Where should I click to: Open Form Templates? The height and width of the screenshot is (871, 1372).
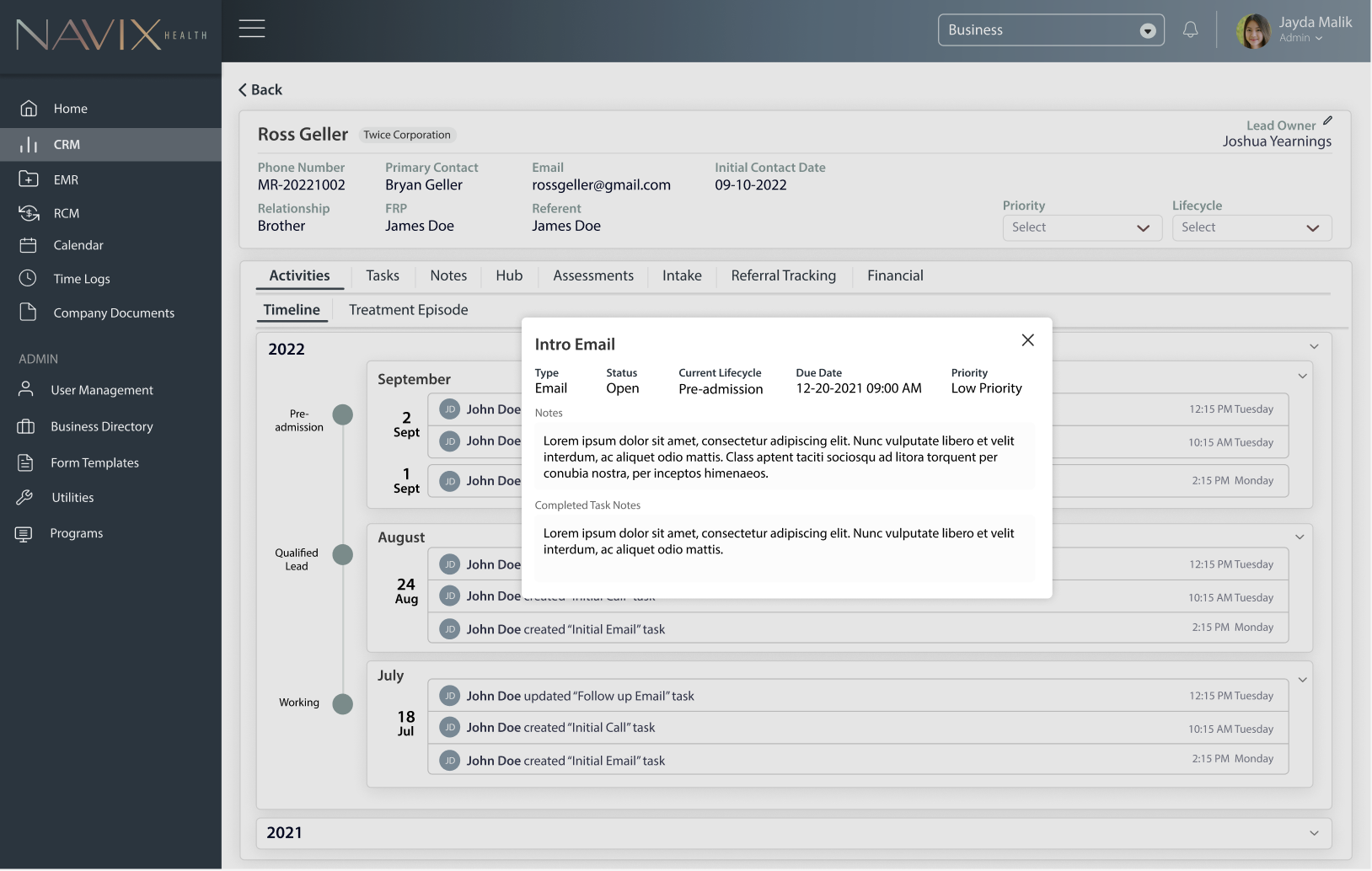tap(95, 462)
